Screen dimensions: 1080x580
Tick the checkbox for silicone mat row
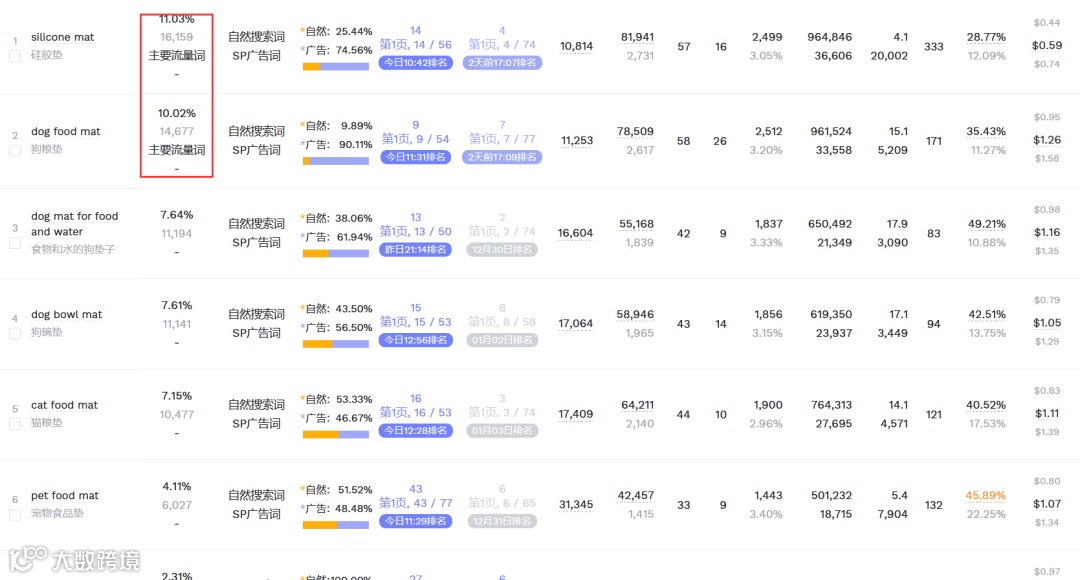pyautogui.click(x=15, y=56)
